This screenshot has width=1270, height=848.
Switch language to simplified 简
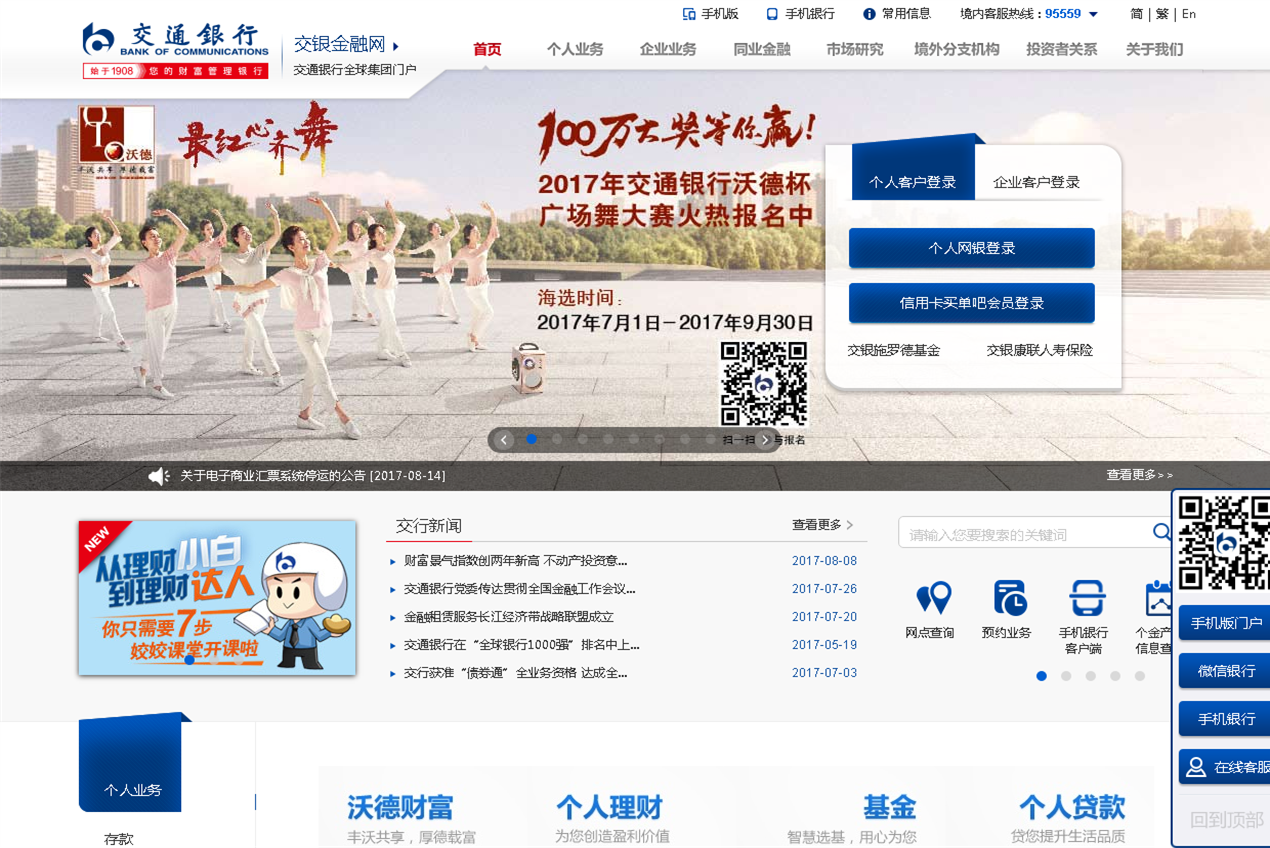[x=1136, y=14]
